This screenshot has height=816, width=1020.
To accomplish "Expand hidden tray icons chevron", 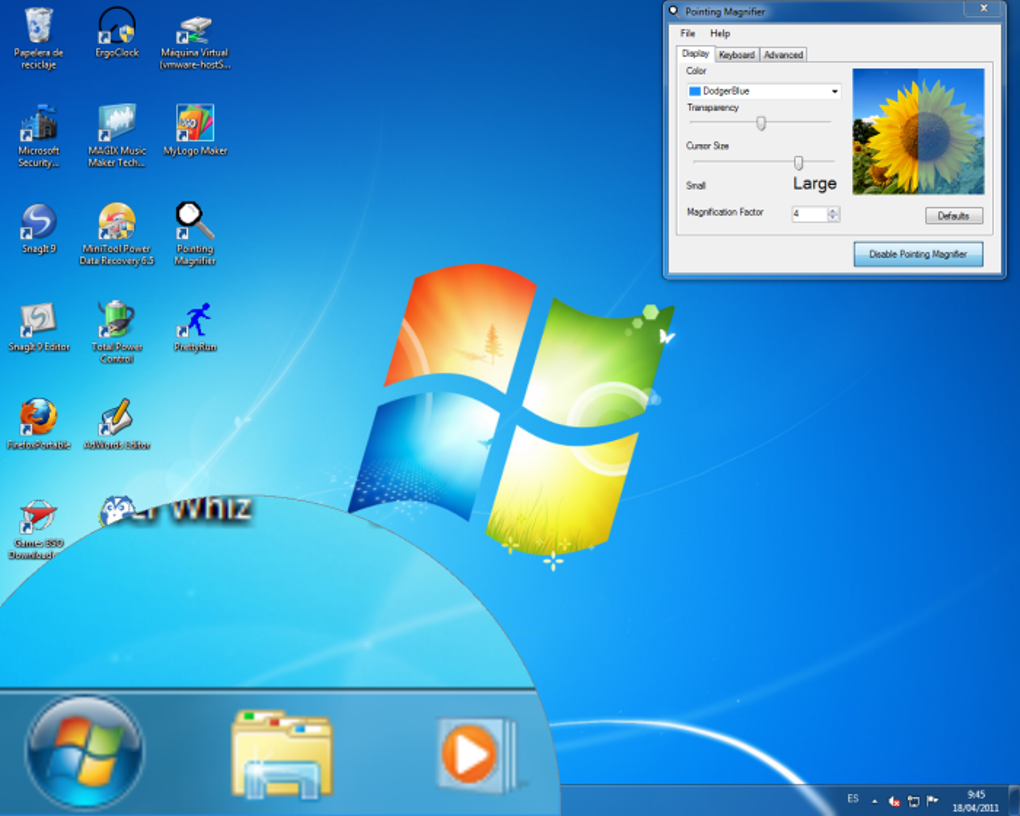I will click(x=875, y=800).
